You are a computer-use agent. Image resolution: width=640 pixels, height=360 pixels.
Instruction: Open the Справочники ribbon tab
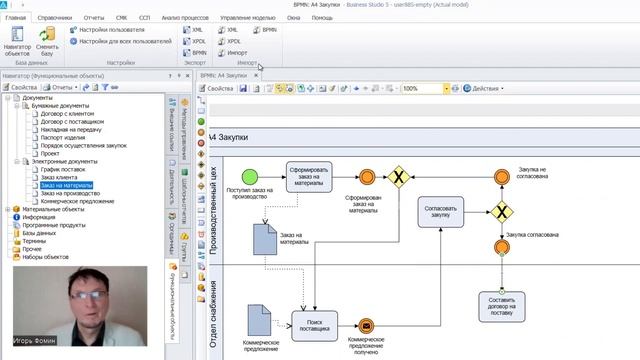tap(55, 18)
